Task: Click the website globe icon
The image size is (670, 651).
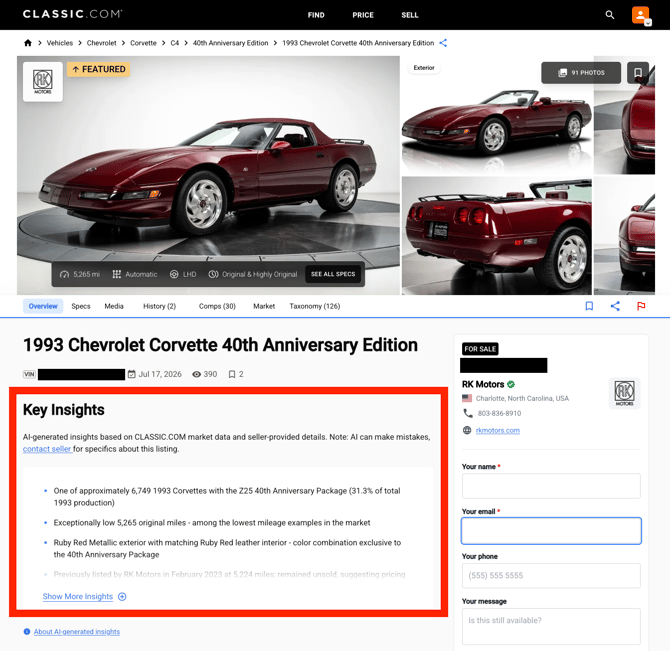Action: pos(467,430)
